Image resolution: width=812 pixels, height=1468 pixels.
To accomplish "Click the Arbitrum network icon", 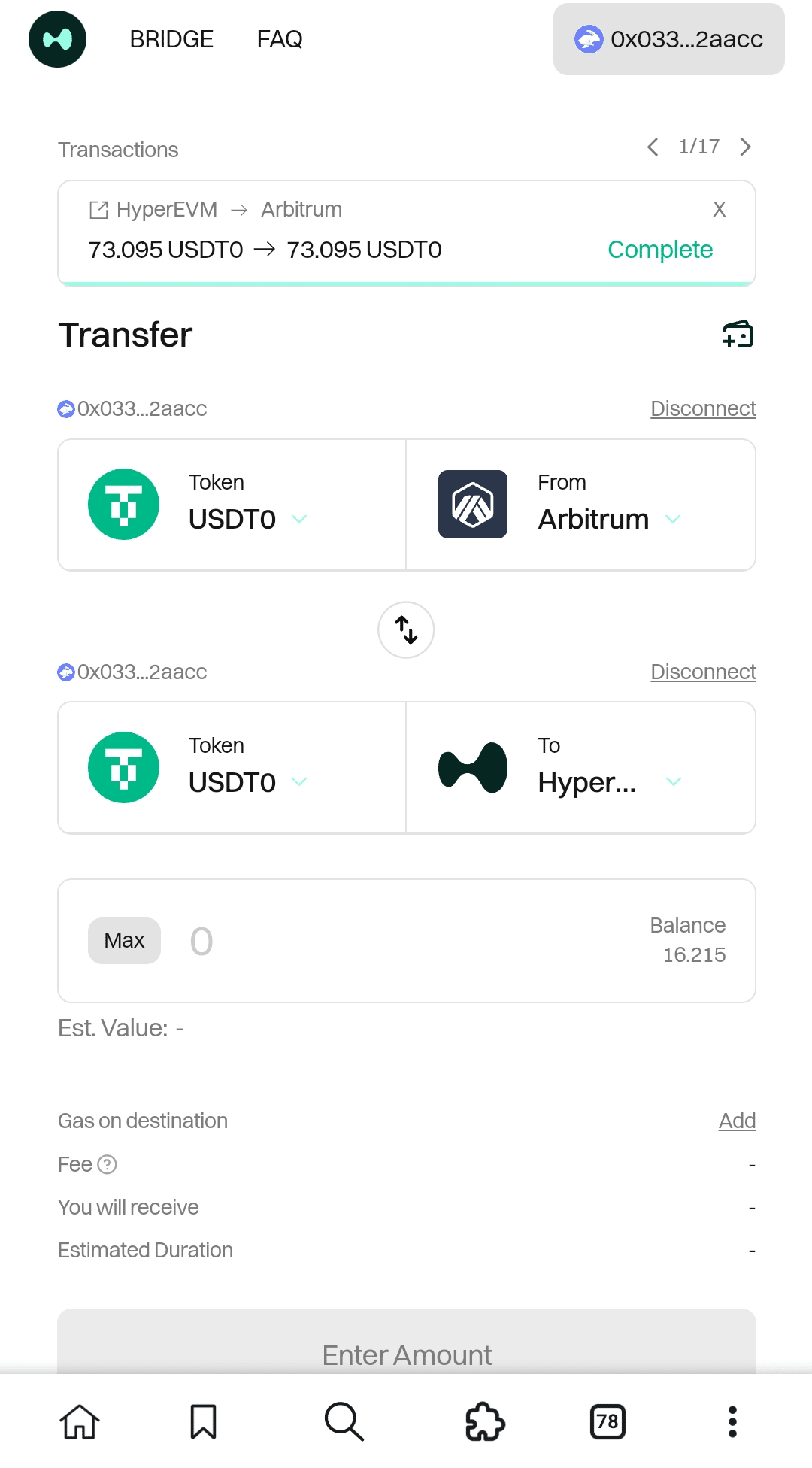I will pos(472,503).
